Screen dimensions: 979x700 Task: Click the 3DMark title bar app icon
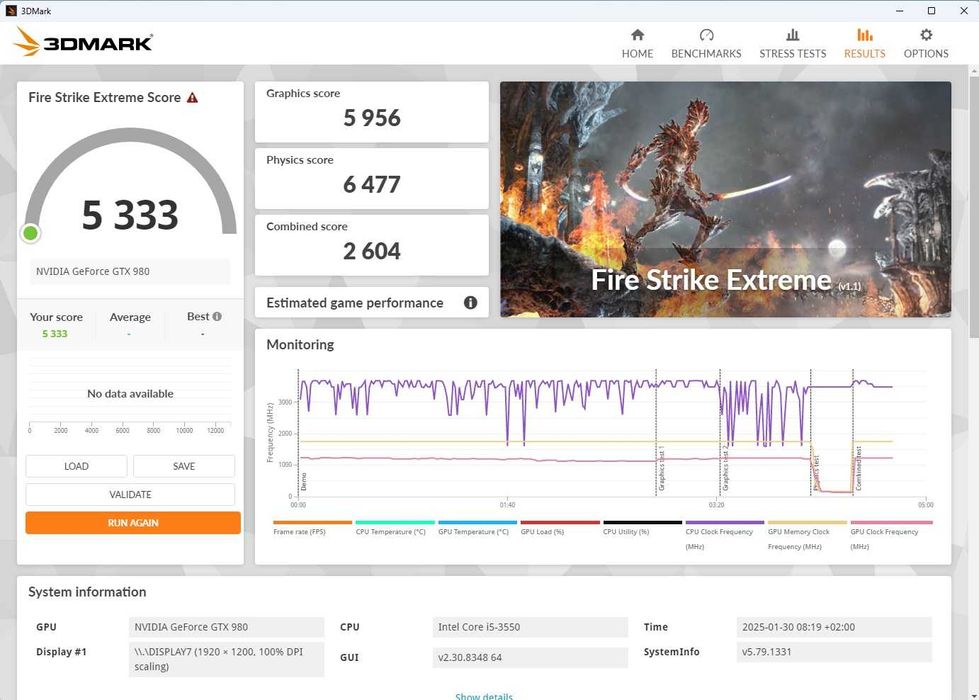[x=11, y=11]
